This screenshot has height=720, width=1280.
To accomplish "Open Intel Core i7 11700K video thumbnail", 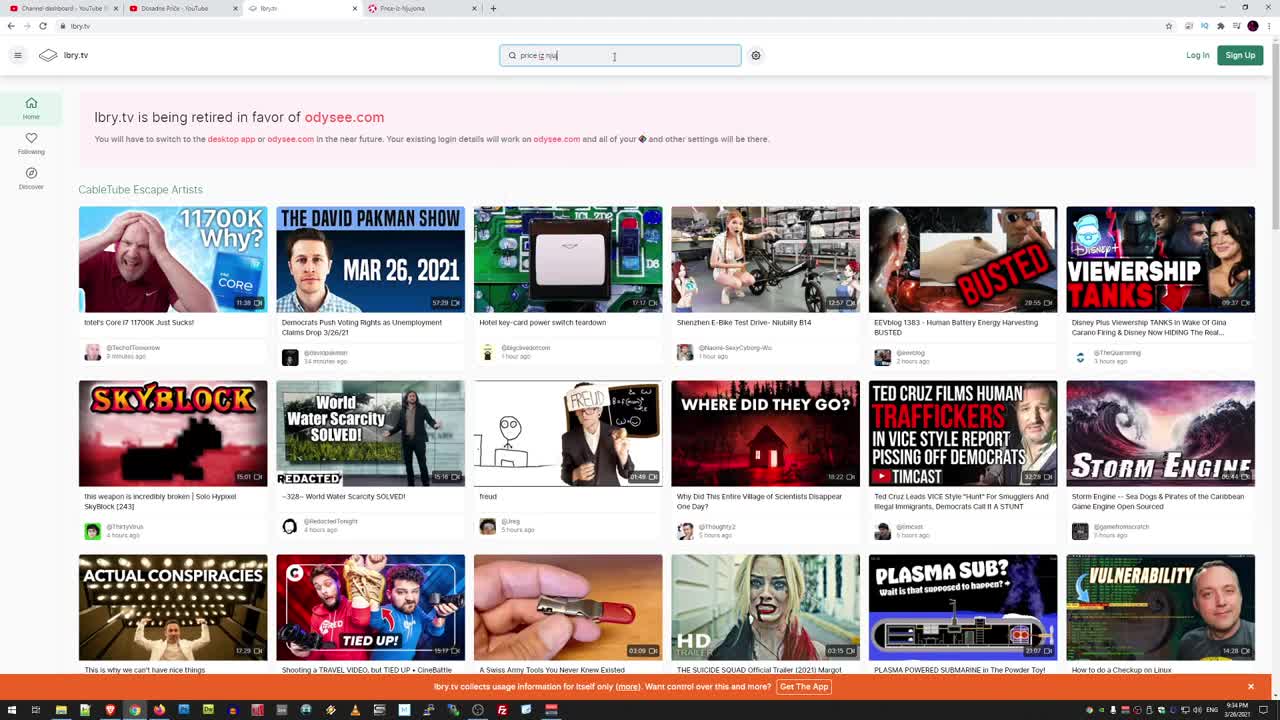I will click(x=173, y=259).
